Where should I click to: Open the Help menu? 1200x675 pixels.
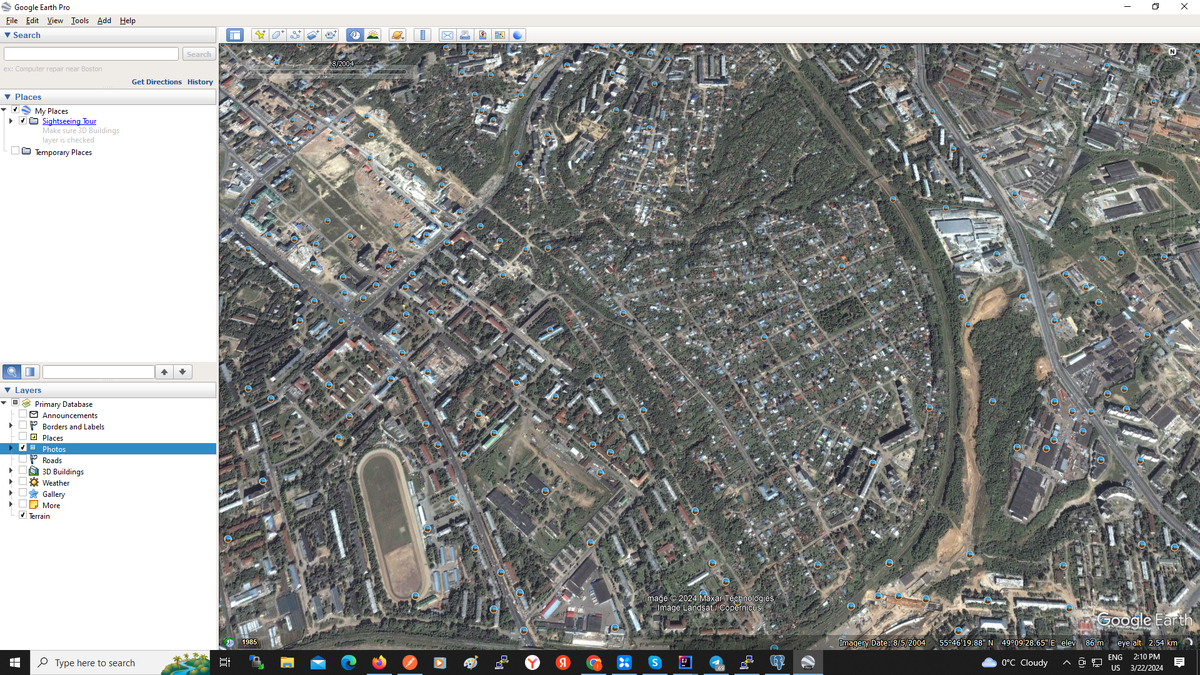pos(128,20)
